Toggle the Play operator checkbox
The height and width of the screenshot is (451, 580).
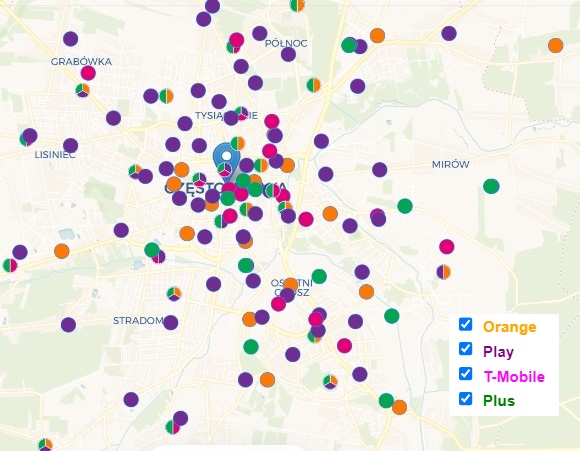465,349
